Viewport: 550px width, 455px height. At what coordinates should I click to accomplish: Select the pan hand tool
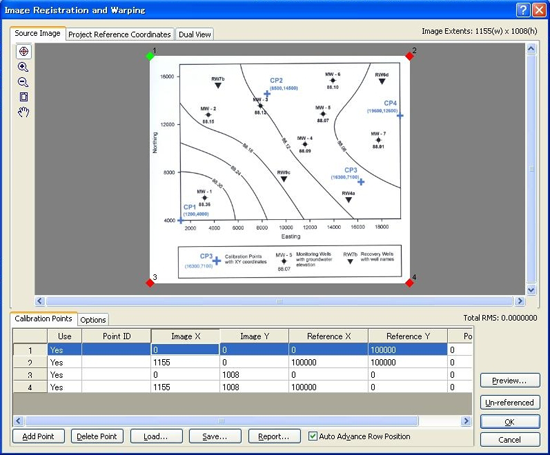[24, 112]
